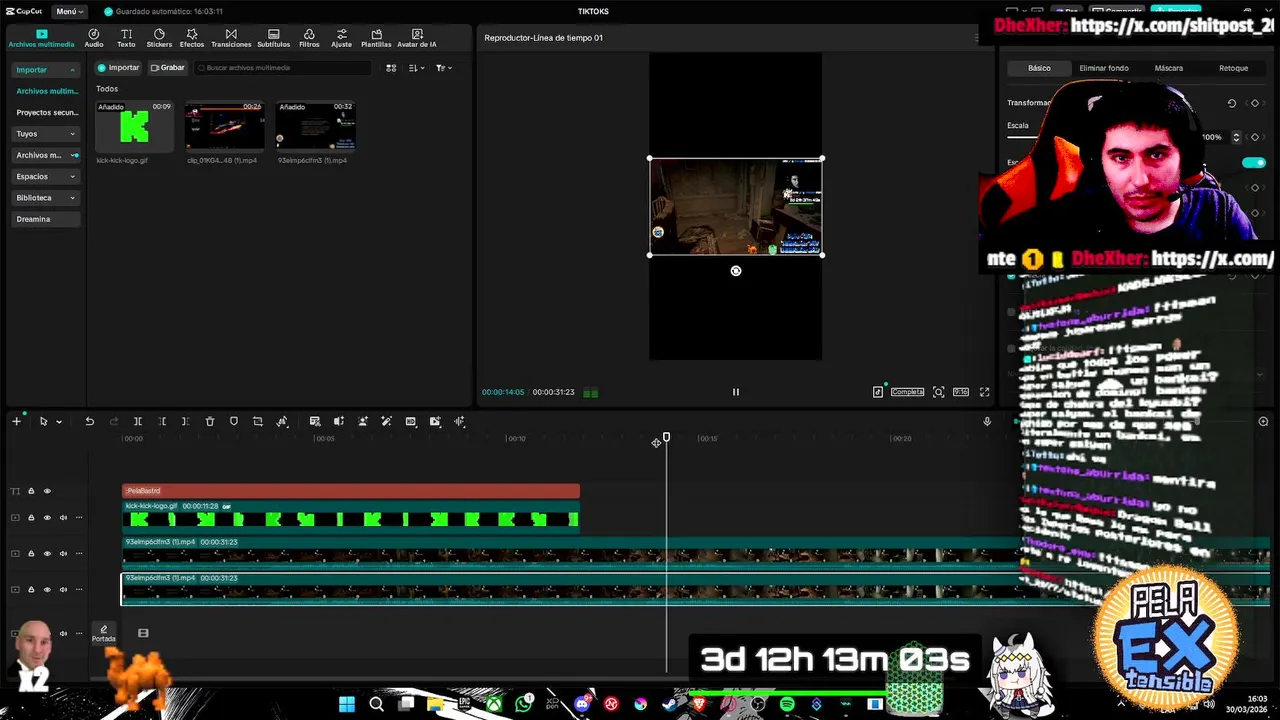Open the Plantillas tab

376,38
